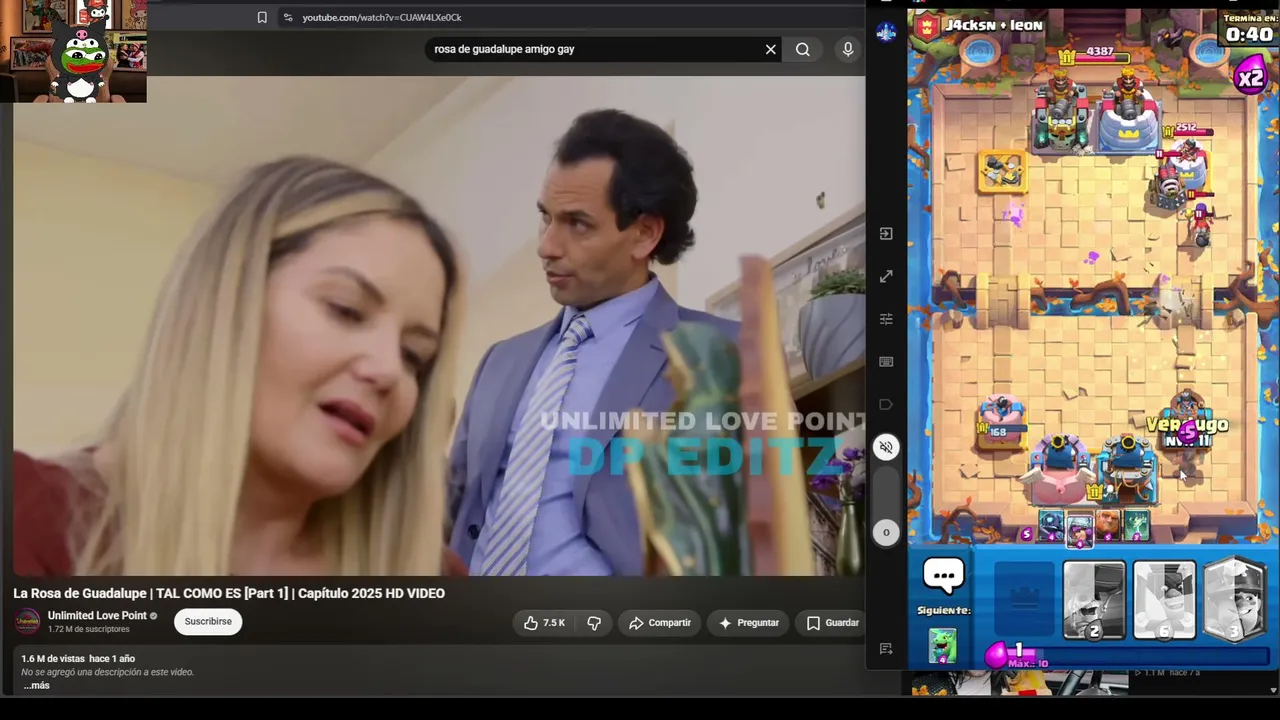Open the Unlimited Love Point channel name link
This screenshot has height=720, width=1280.
(x=97, y=616)
